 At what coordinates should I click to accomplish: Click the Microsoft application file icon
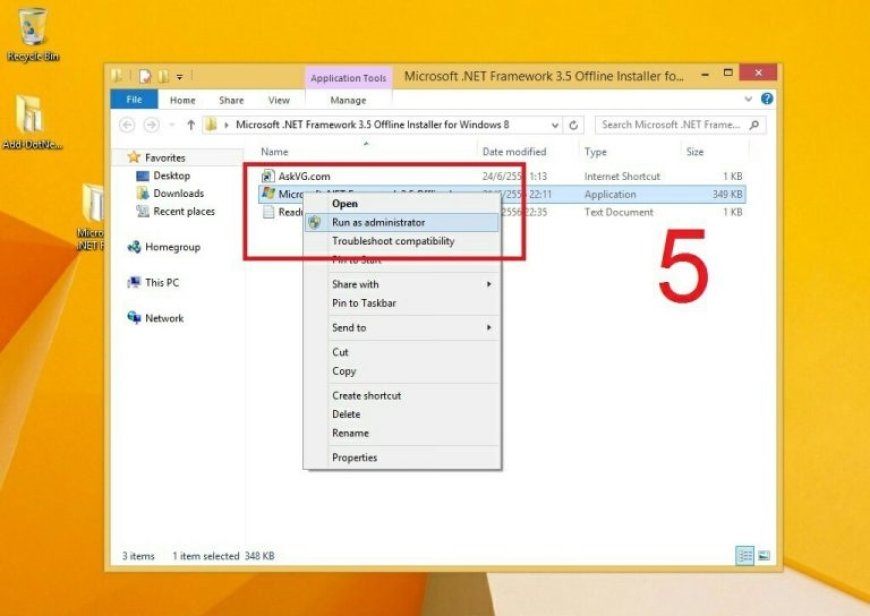click(x=269, y=194)
